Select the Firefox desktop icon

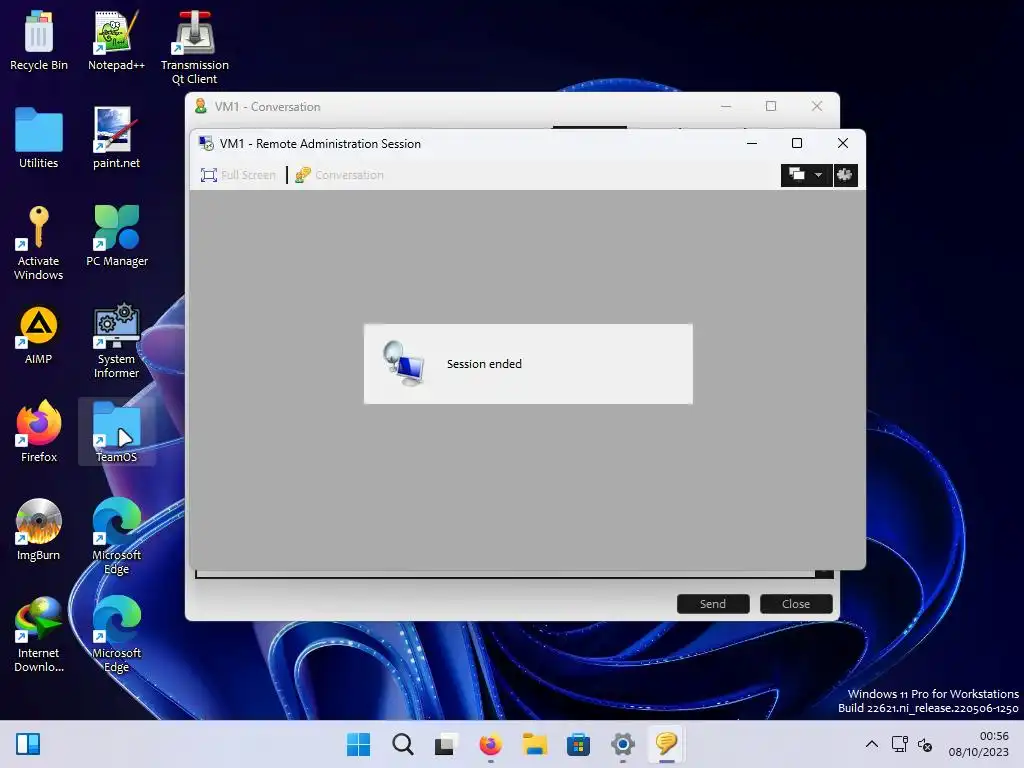click(x=39, y=432)
